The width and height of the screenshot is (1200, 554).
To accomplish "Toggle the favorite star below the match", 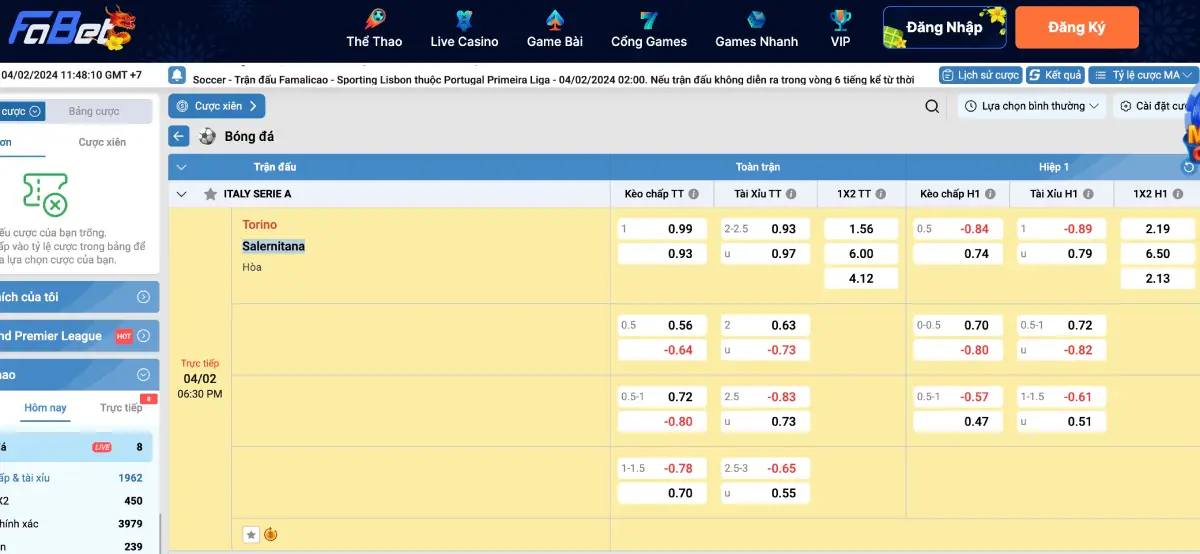I will (x=251, y=535).
